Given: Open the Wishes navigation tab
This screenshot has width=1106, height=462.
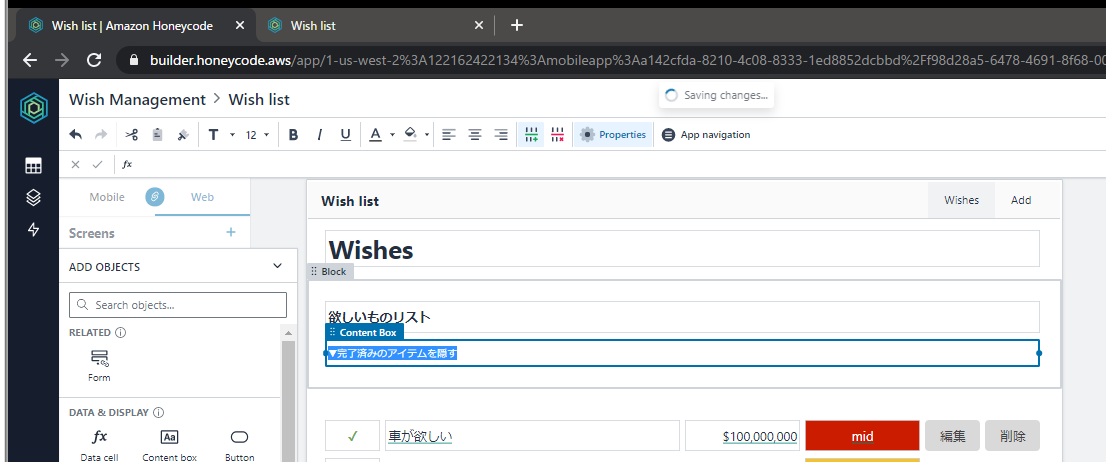Looking at the screenshot, I should click(x=961, y=200).
